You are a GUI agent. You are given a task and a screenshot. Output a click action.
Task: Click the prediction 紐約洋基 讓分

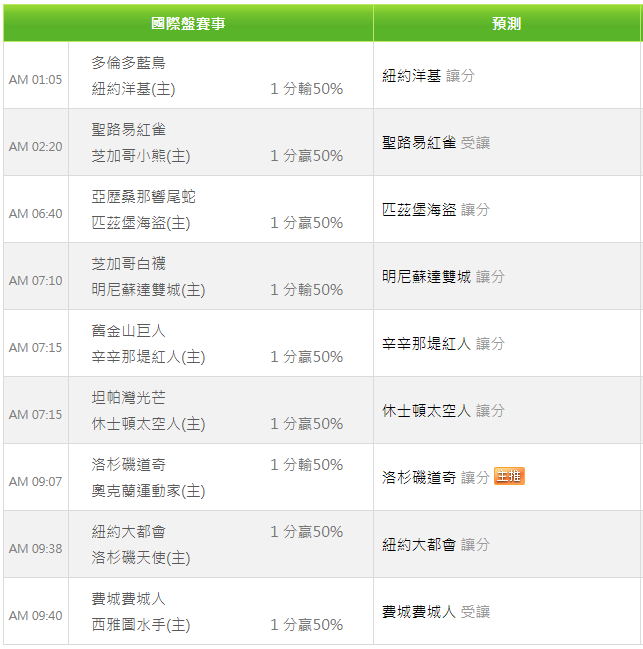click(x=428, y=76)
